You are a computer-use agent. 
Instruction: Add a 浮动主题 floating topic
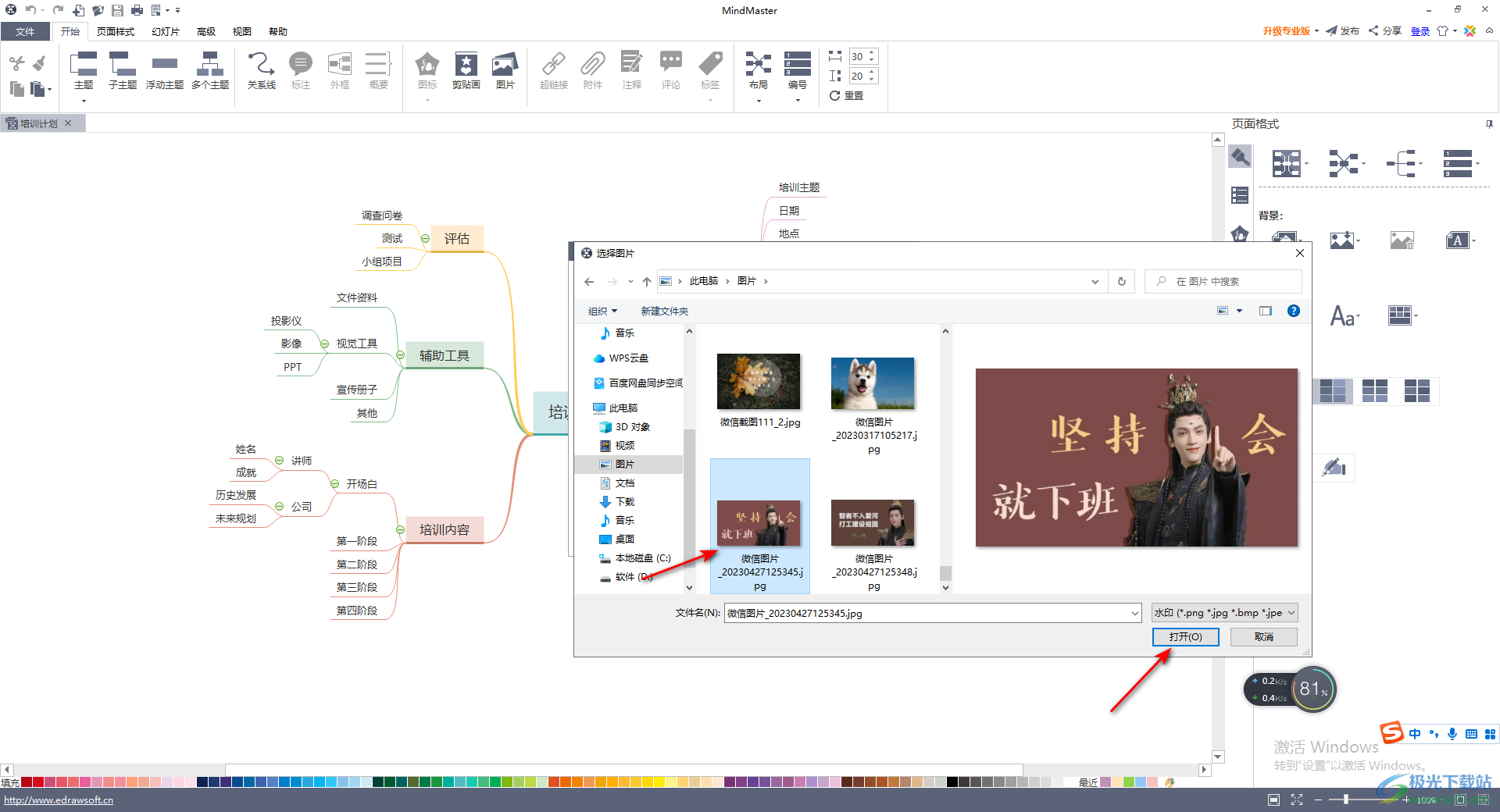click(165, 72)
